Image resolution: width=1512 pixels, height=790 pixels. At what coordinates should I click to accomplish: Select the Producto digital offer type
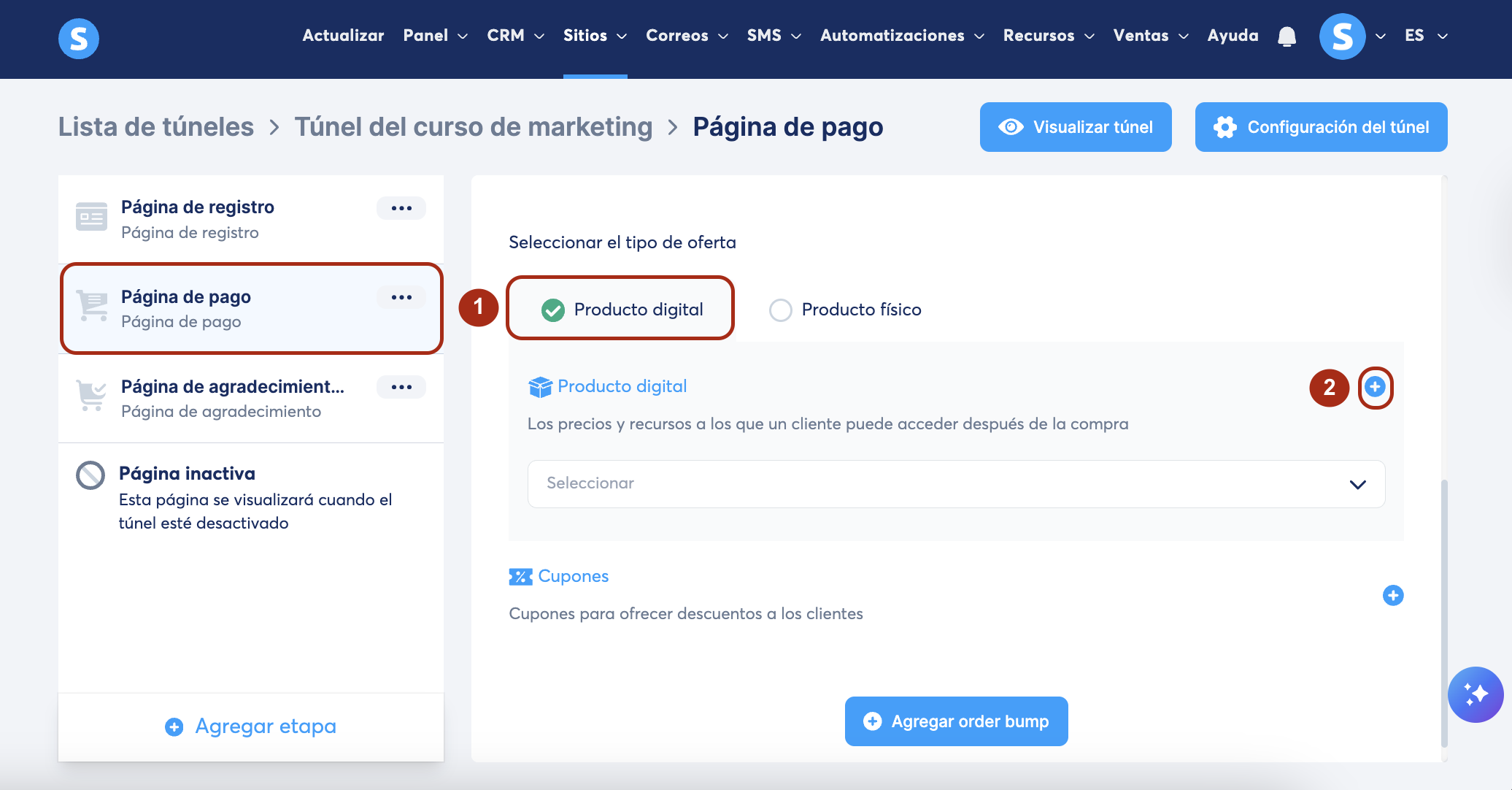(x=553, y=310)
